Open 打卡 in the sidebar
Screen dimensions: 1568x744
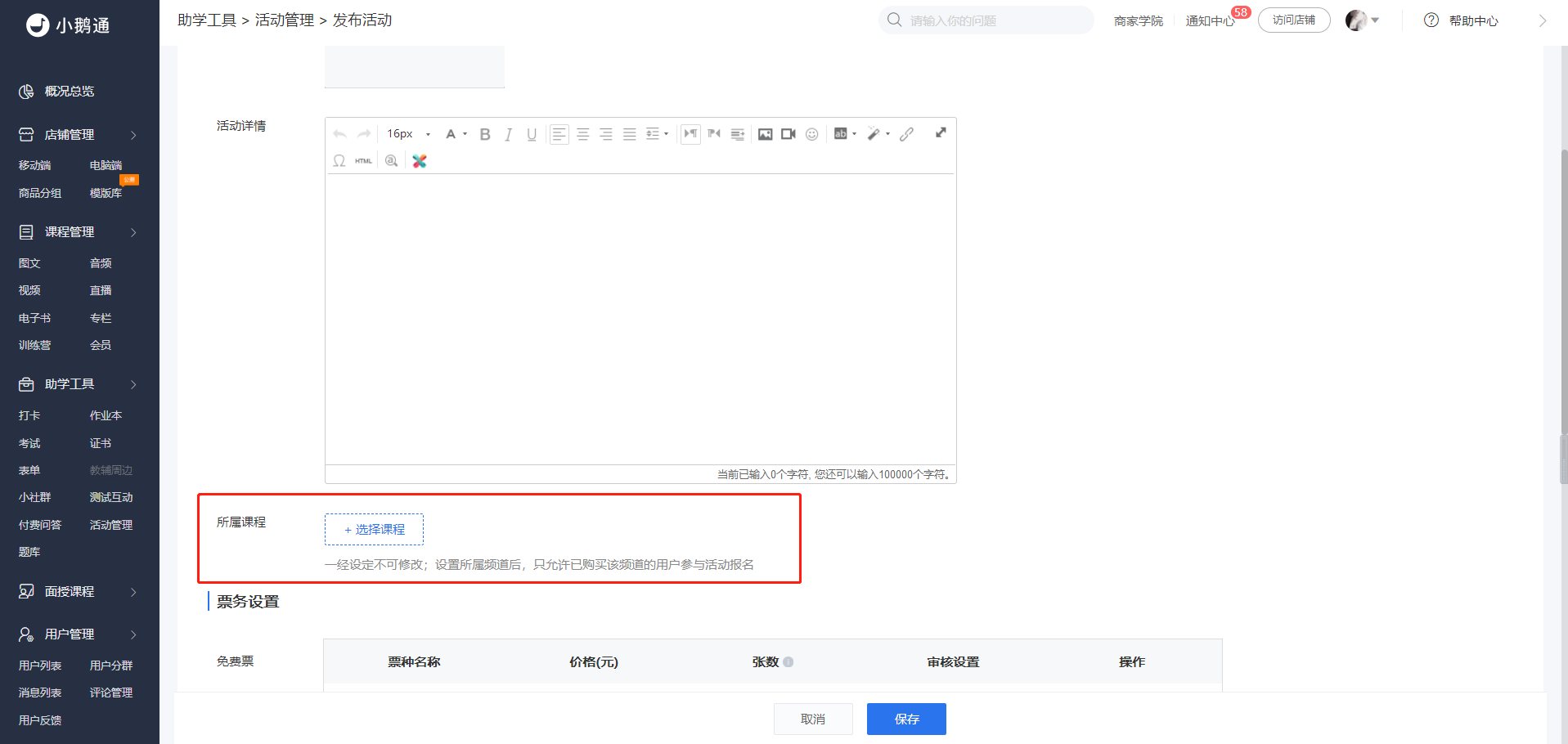pyautogui.click(x=29, y=415)
